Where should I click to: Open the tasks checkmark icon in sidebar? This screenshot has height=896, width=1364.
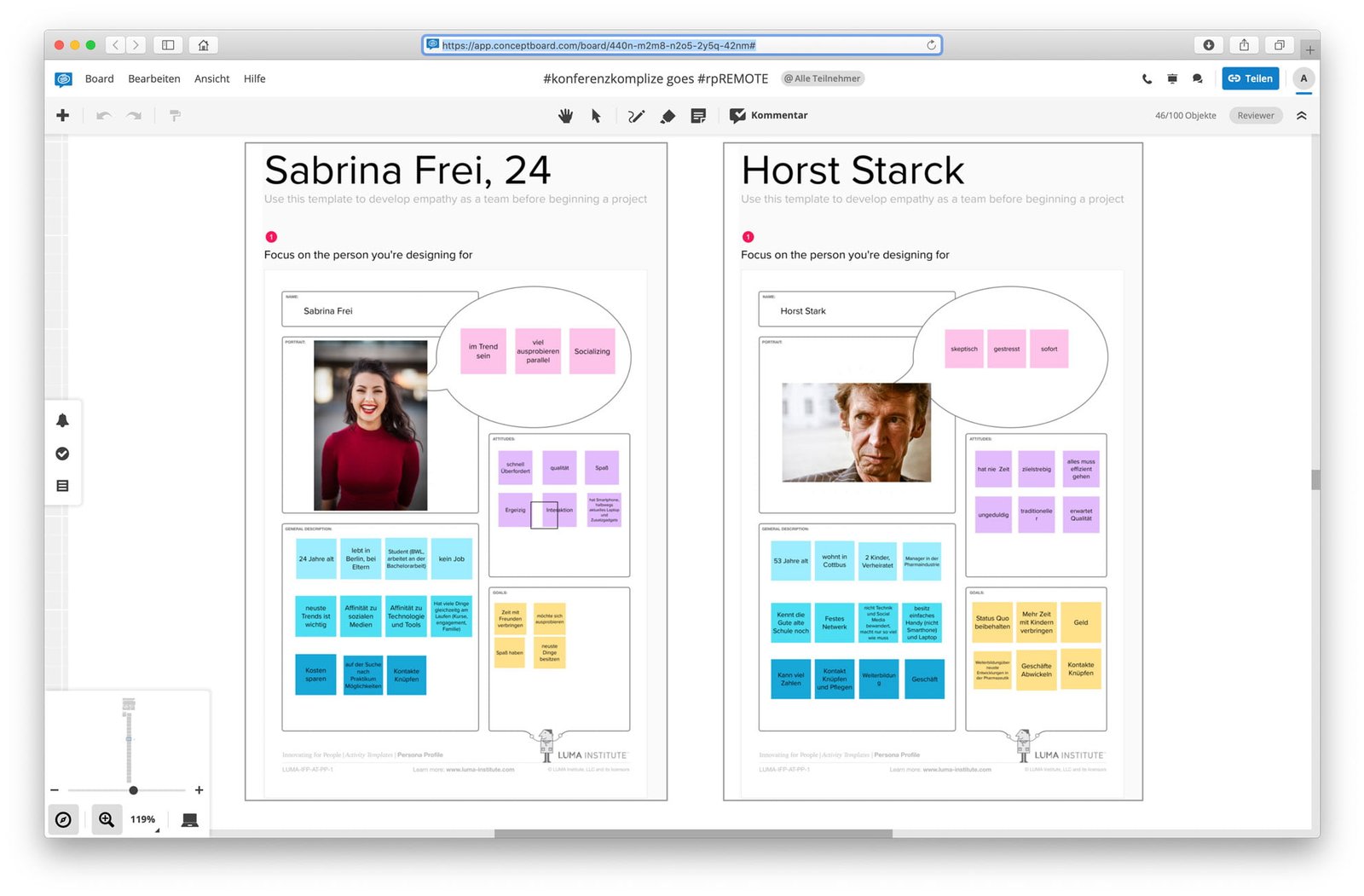point(62,454)
